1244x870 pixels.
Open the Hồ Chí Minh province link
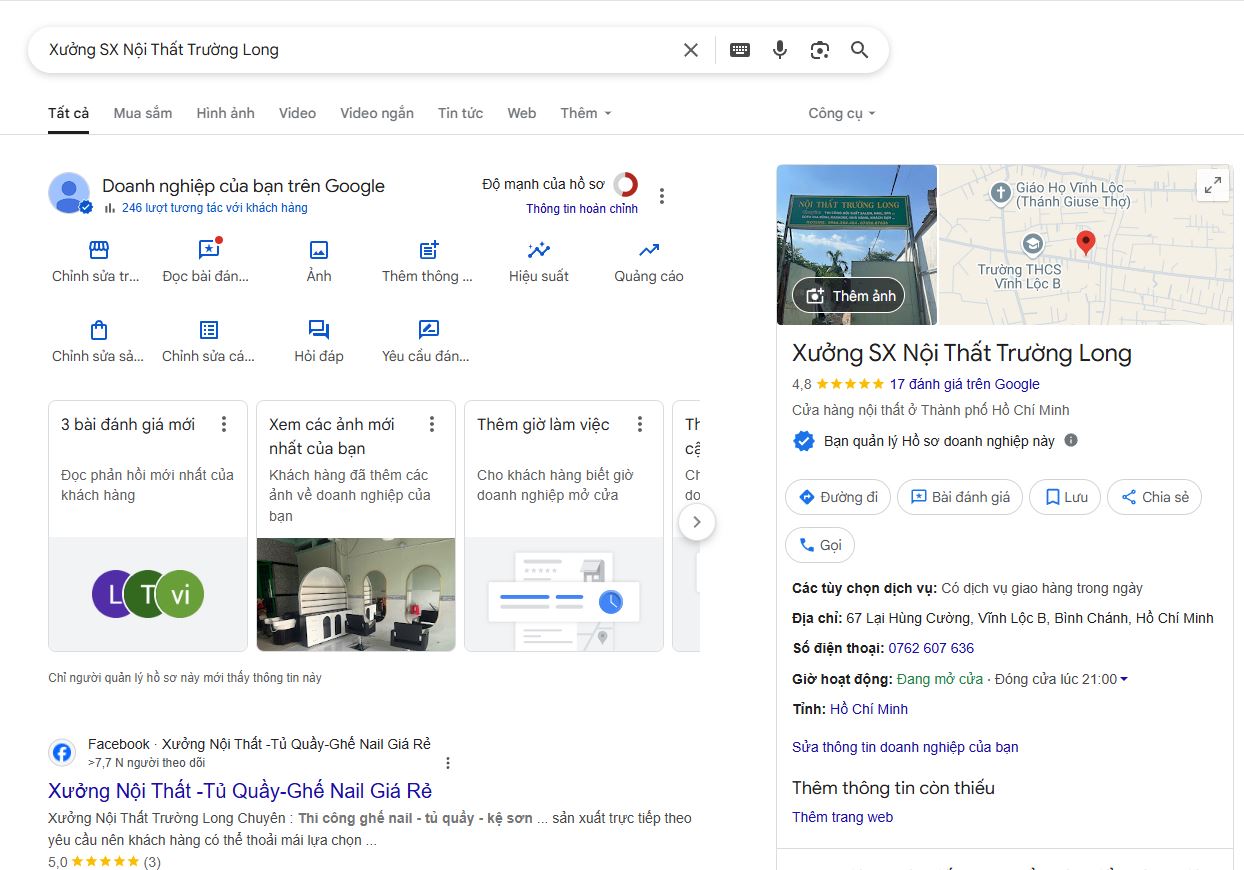click(869, 709)
